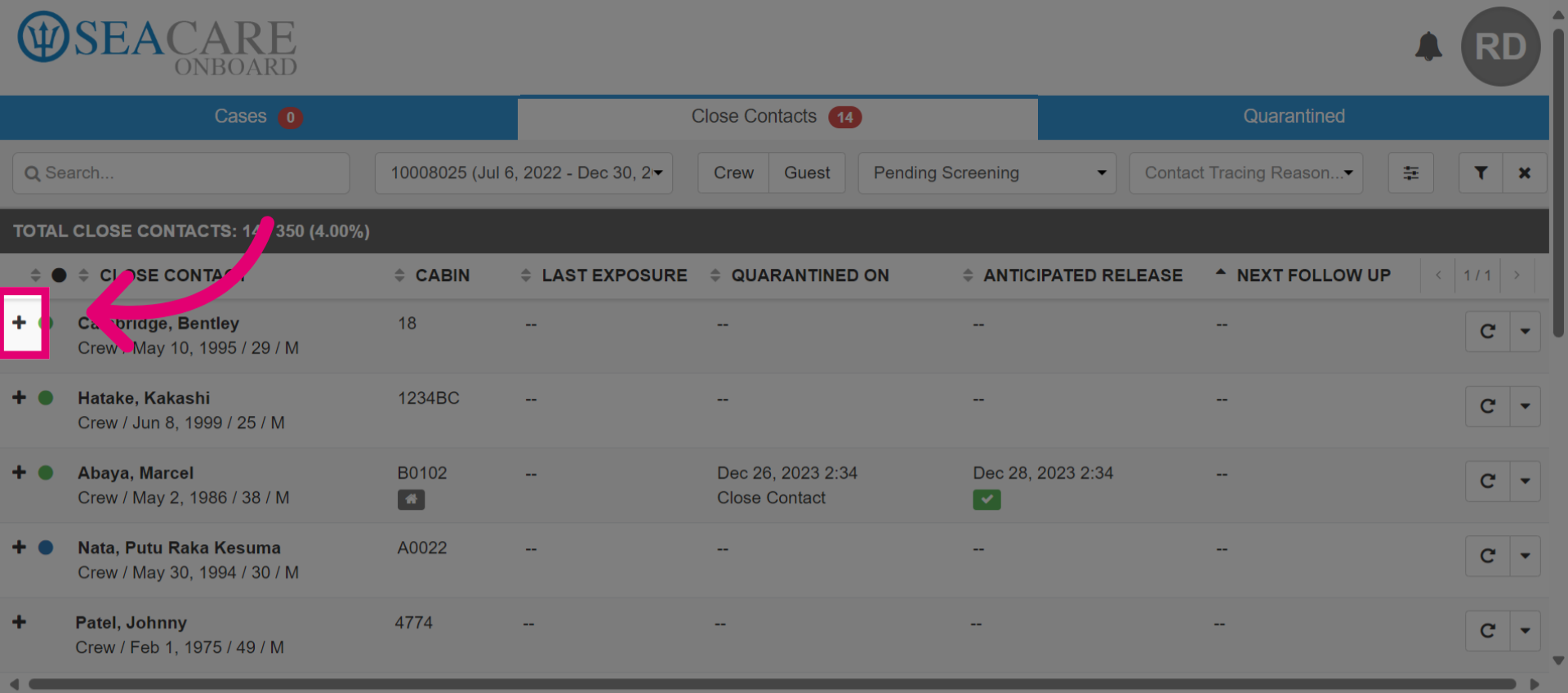Open the actions caret for Hatake, Kakashi

1525,406
